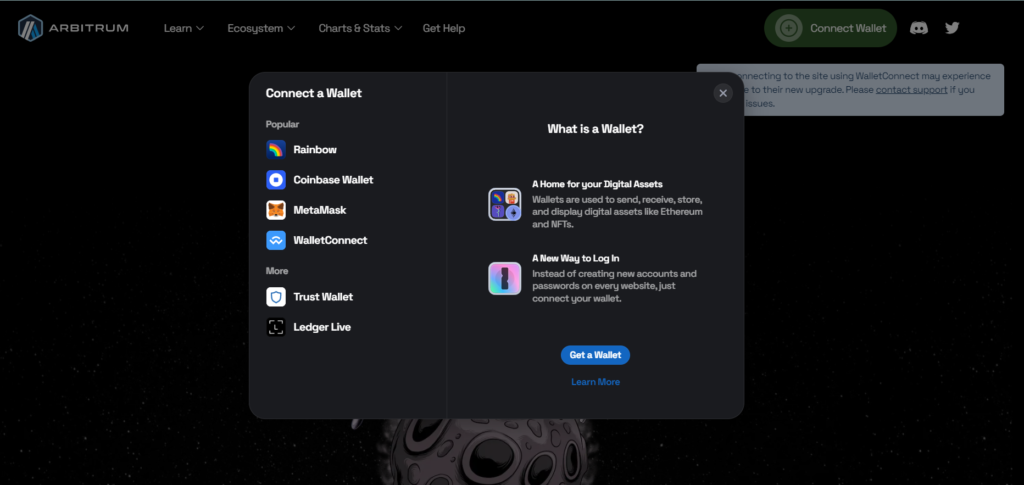Click the Connect a Wallet heading
1024x485 pixels.
click(x=313, y=93)
